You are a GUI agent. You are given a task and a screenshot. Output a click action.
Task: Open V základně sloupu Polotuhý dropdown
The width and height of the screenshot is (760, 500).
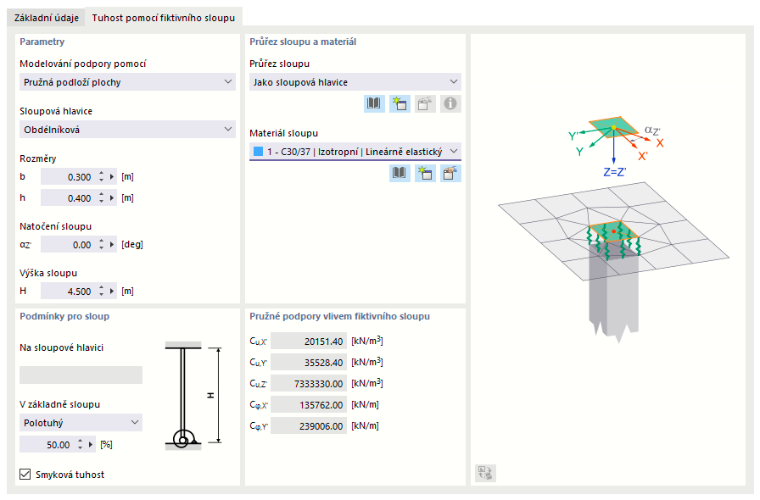[x=81, y=422]
